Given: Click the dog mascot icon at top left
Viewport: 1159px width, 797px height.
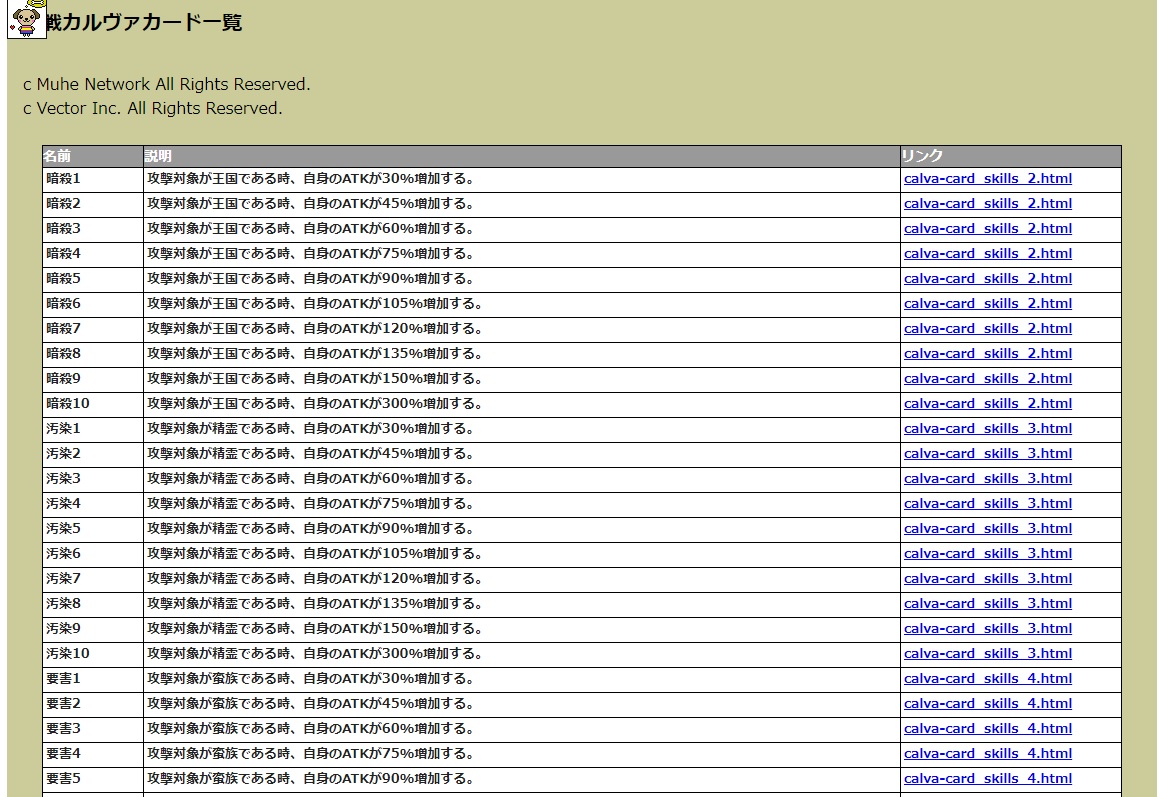Looking at the screenshot, I should click(26, 19).
